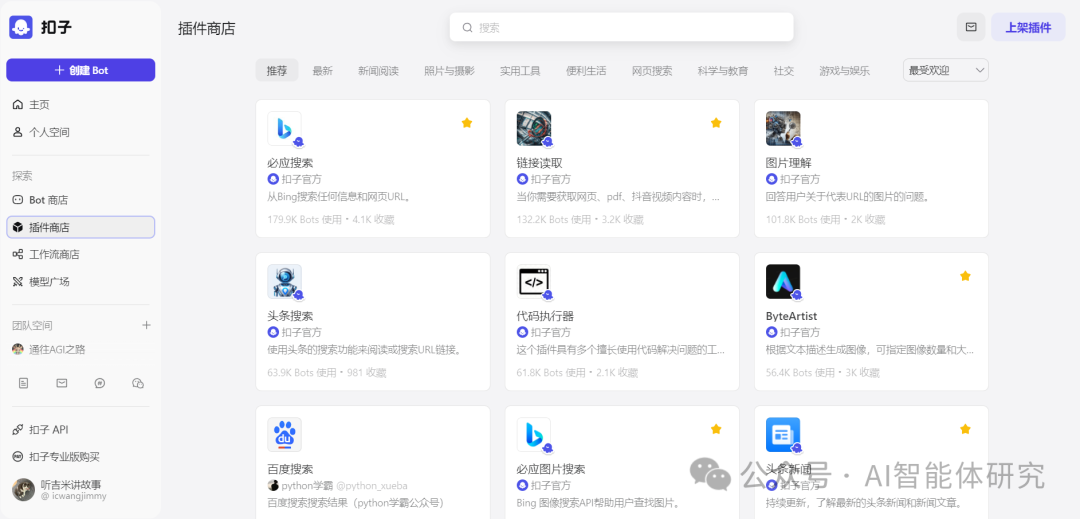Toggle favorite star on 必应搜索 card

(x=467, y=123)
